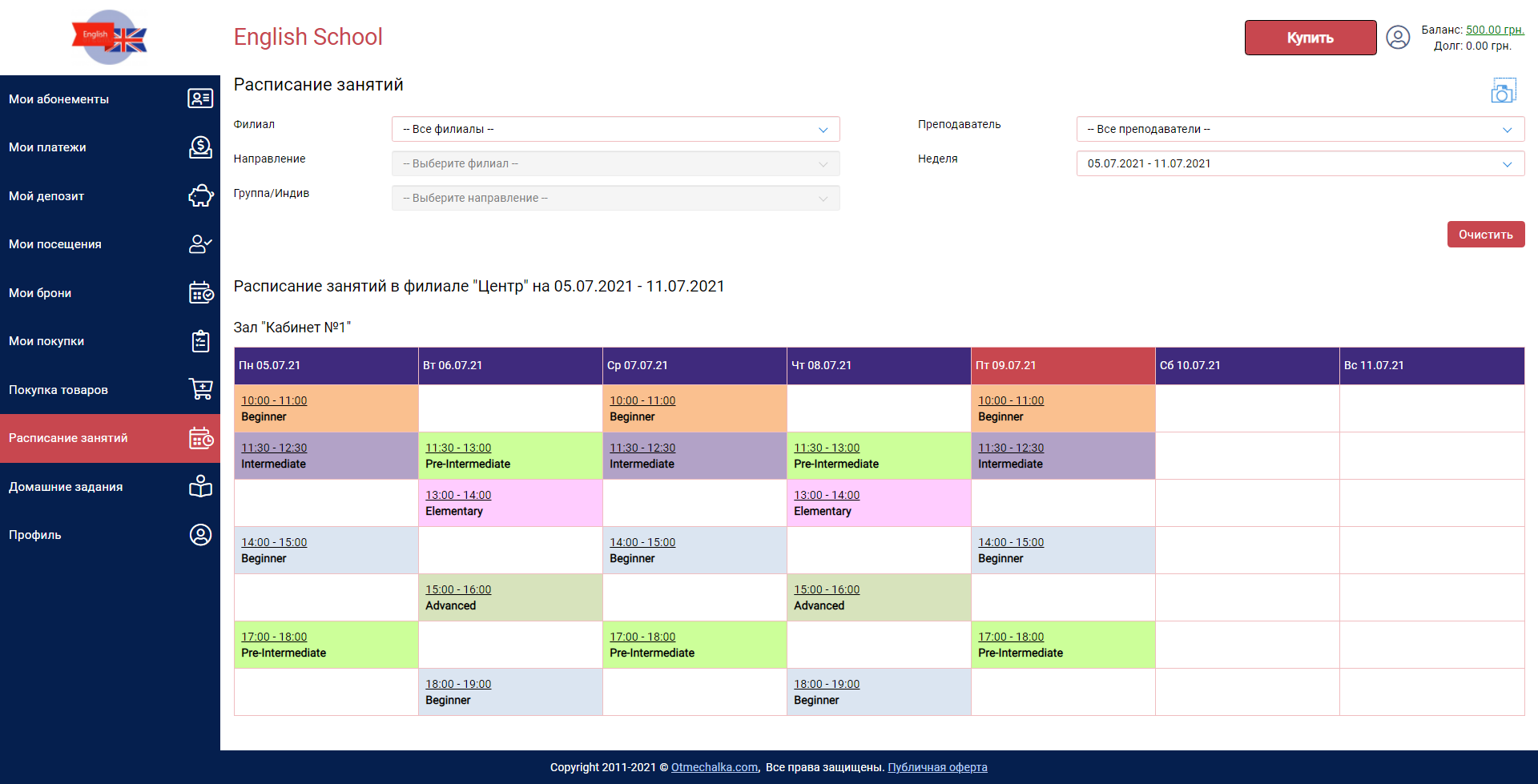Click the screenshot camera icon
Image resolution: width=1538 pixels, height=784 pixels.
1503,91
